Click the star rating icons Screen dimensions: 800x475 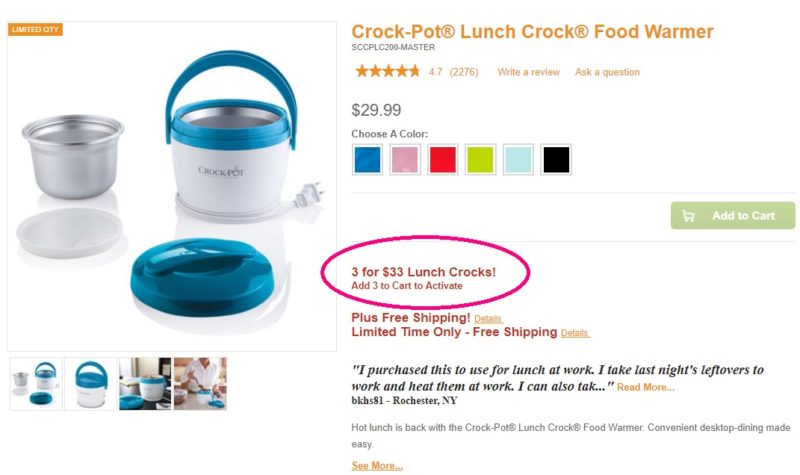[387, 71]
